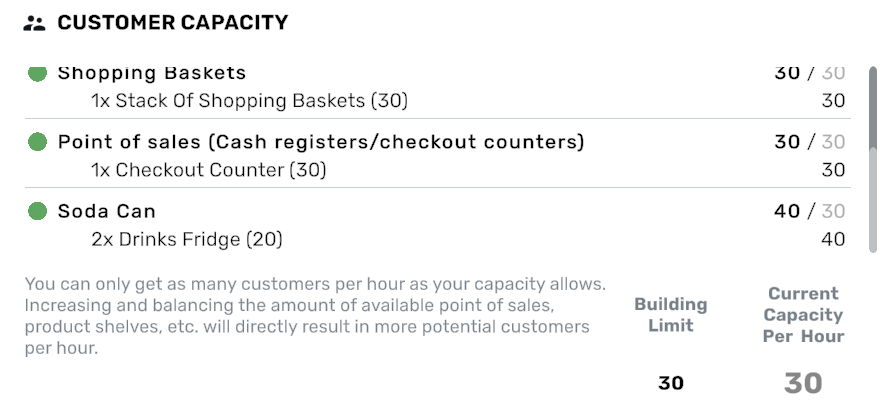Image resolution: width=890 pixels, height=411 pixels.
Task: Click the green status dot beside Shopping Baskets
Action: [38, 73]
